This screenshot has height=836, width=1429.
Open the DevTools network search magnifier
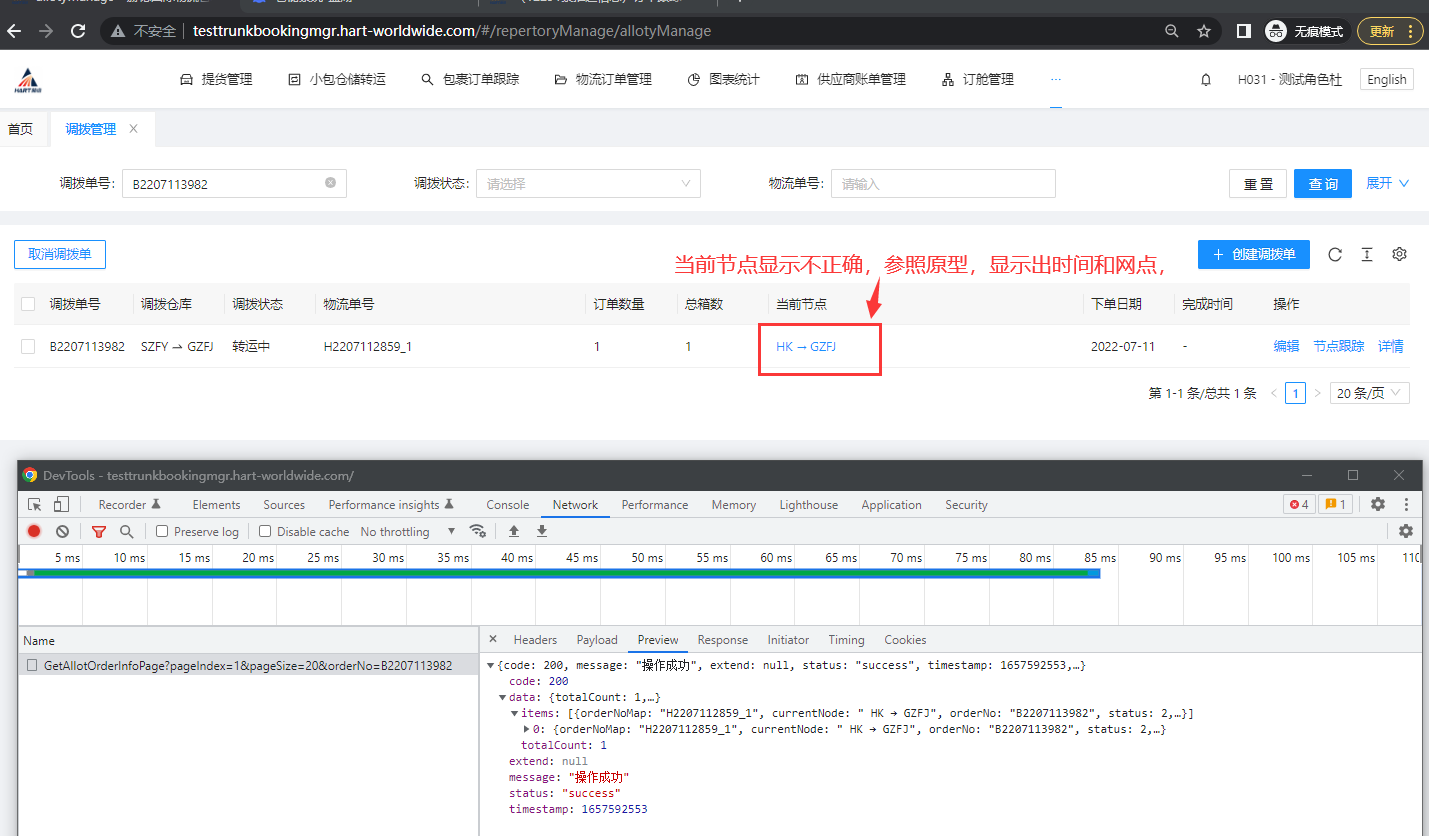126,532
